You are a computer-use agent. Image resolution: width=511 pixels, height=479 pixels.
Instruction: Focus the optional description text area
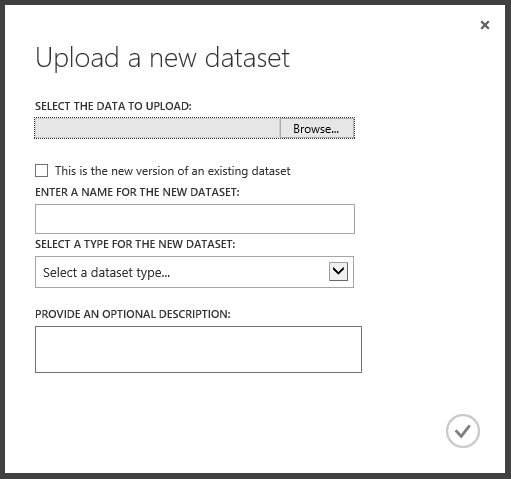coord(198,349)
